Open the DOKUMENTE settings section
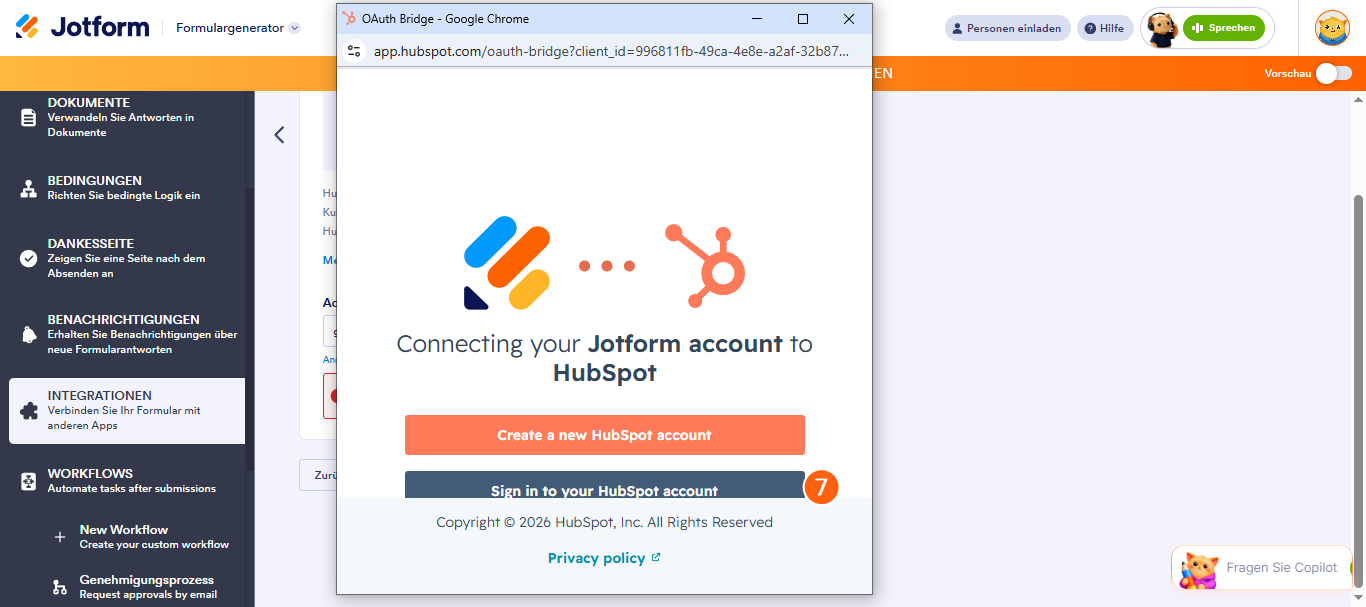1366x607 pixels. tap(127, 117)
